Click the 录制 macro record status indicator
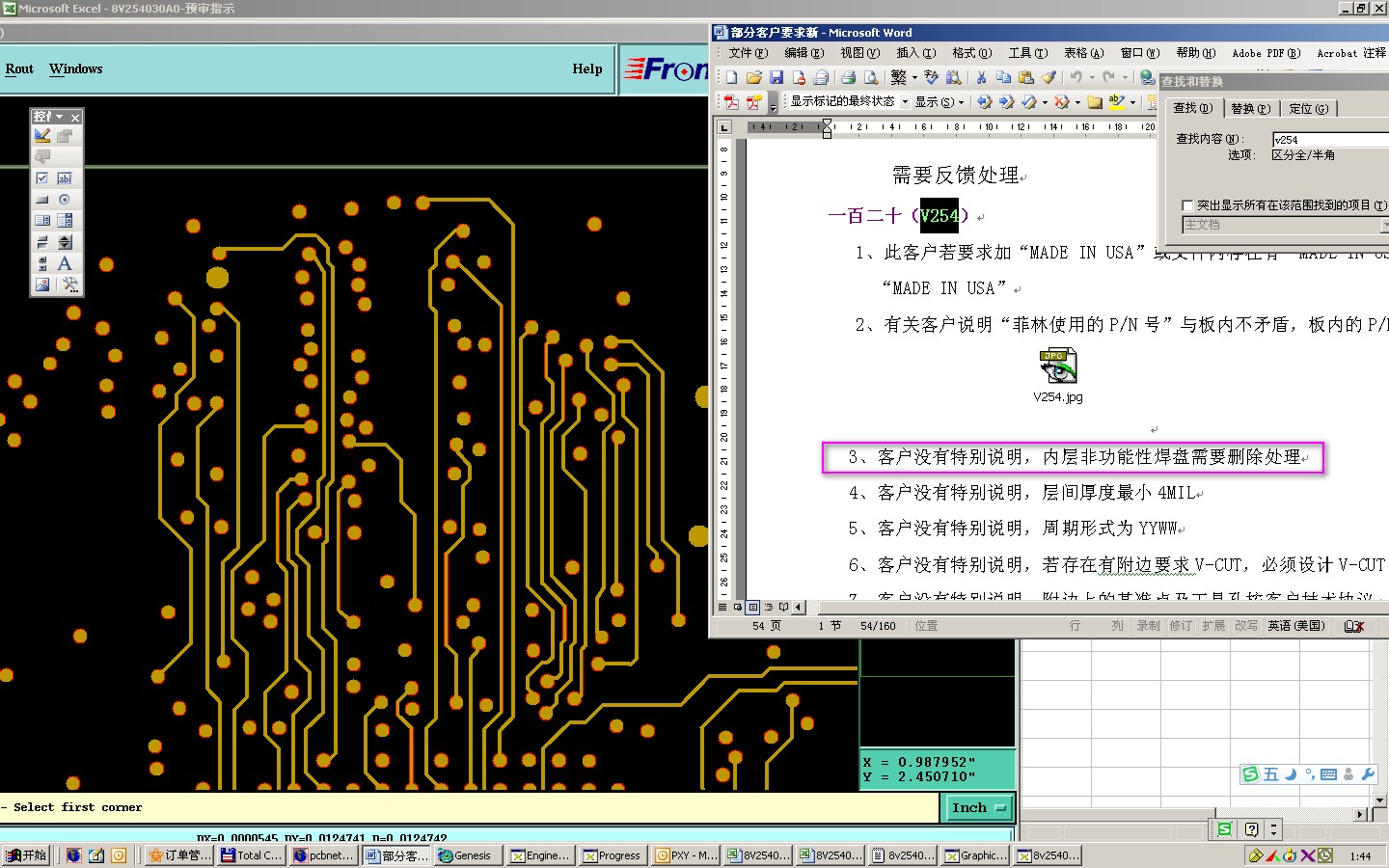Screen dimensions: 1389x868 [x=1148, y=626]
